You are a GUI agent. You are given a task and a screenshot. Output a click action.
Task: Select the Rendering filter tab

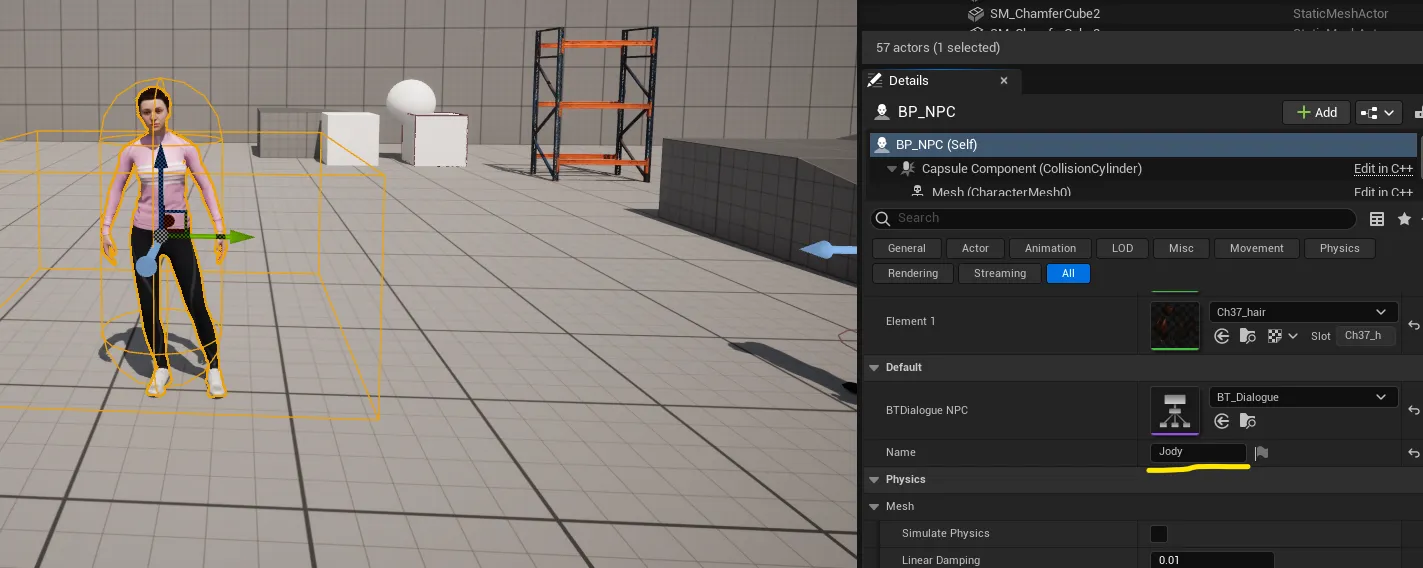[912, 273]
